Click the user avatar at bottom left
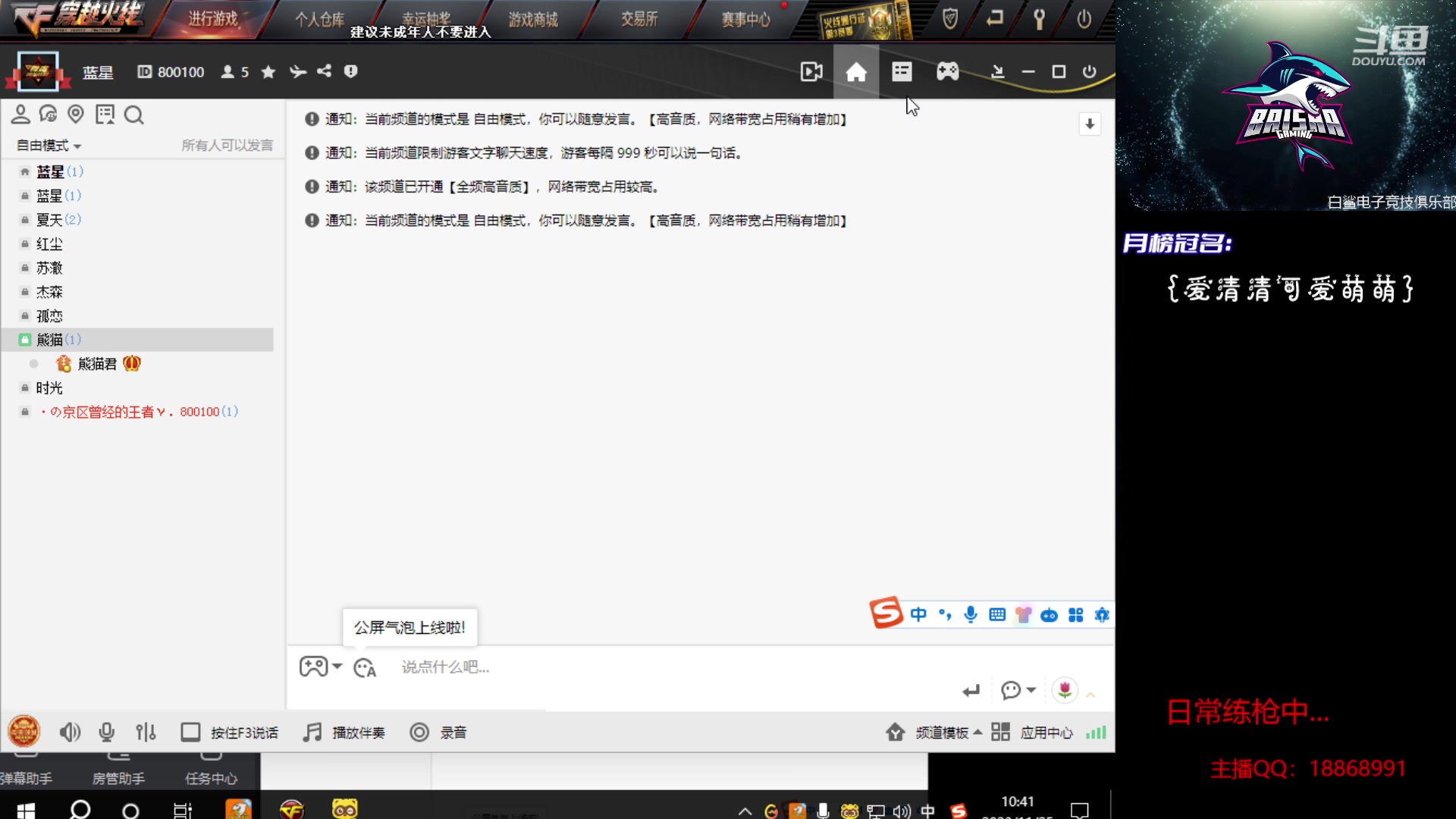The image size is (1456, 819). pos(24,732)
